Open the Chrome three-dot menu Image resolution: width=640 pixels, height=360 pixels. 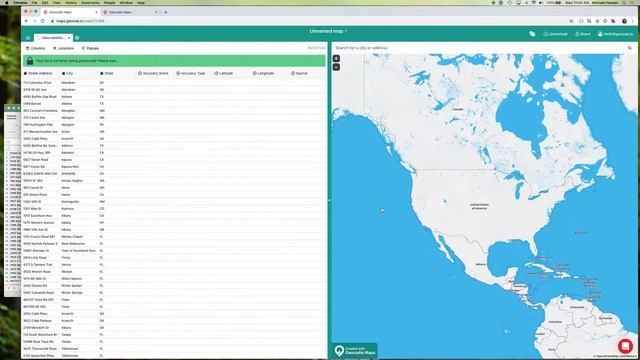[633, 21]
